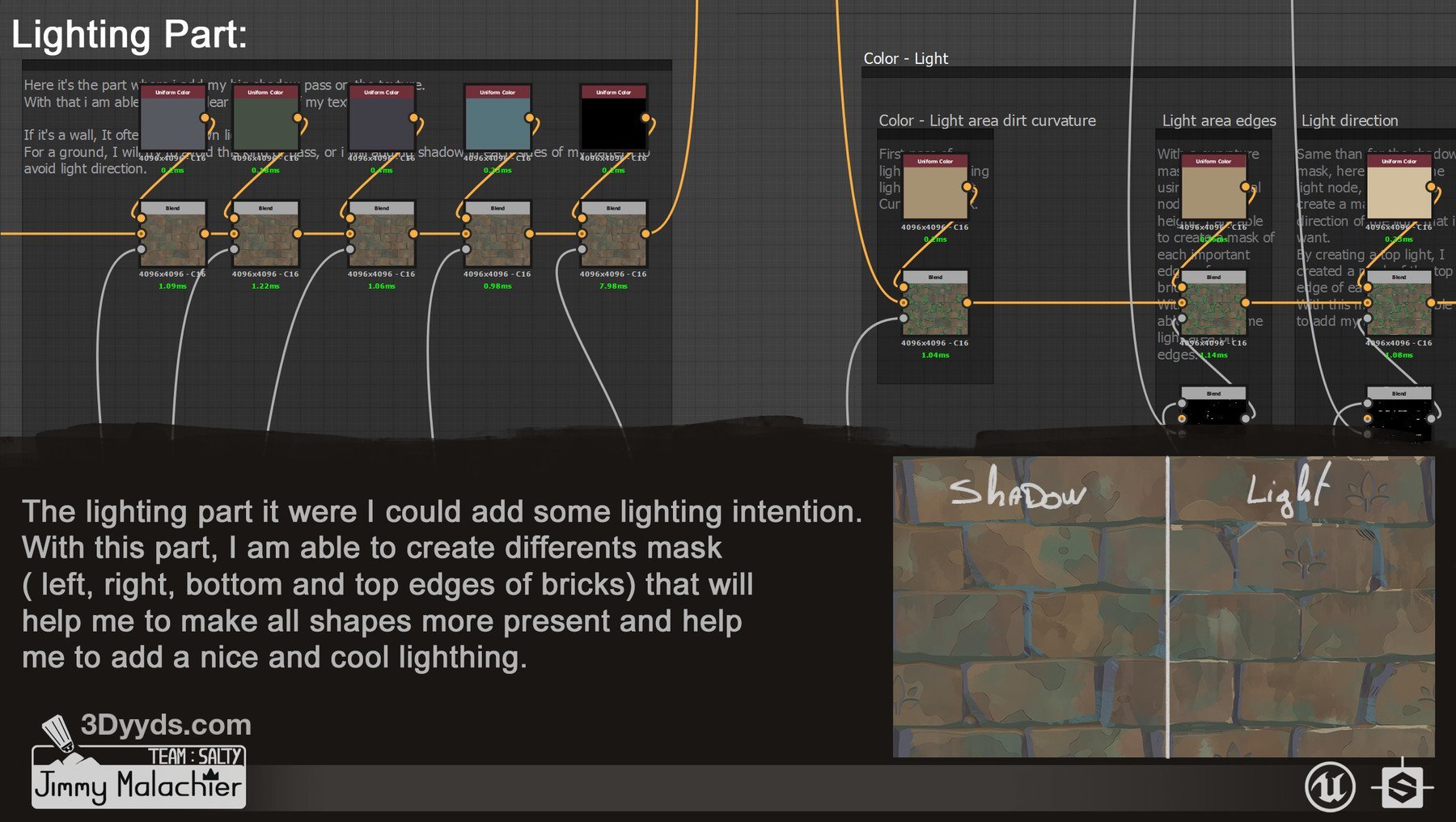The image size is (1456, 822).
Task: Click the Light brick texture preview
Action: pos(1302,607)
